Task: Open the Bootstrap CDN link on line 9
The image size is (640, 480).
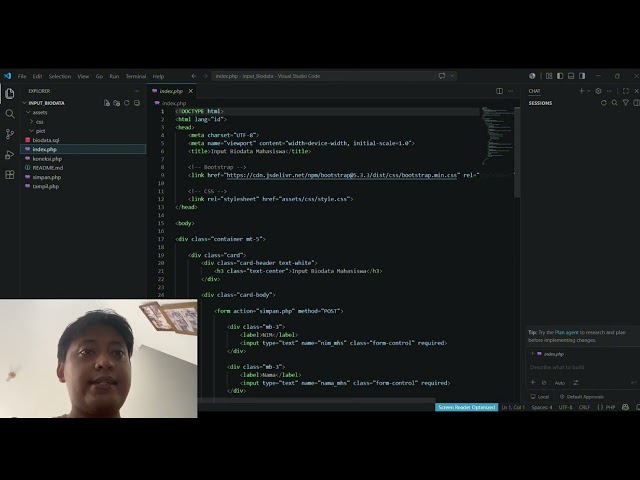Action: tap(342, 175)
